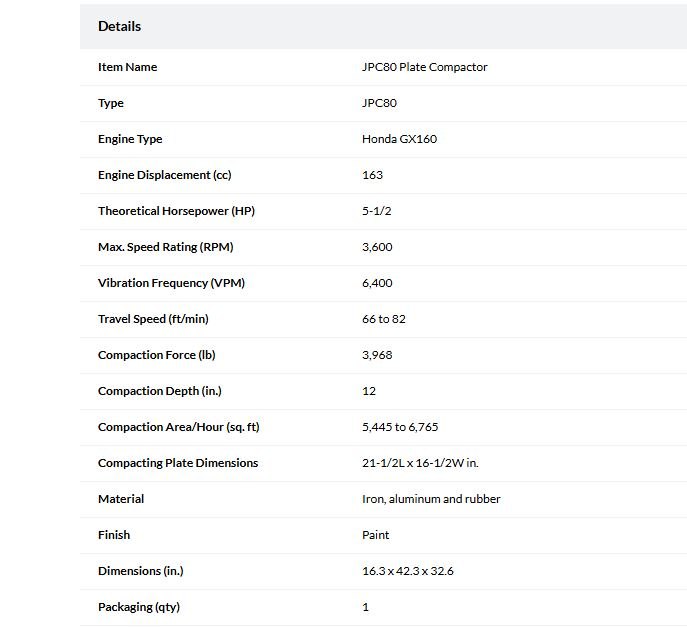
Task: Select the Packaging (qty) label
Action: (139, 607)
